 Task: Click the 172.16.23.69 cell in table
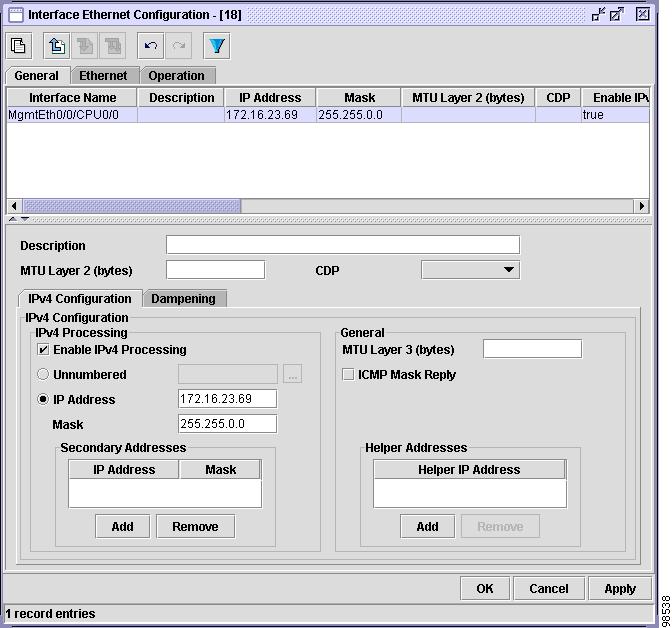point(270,115)
